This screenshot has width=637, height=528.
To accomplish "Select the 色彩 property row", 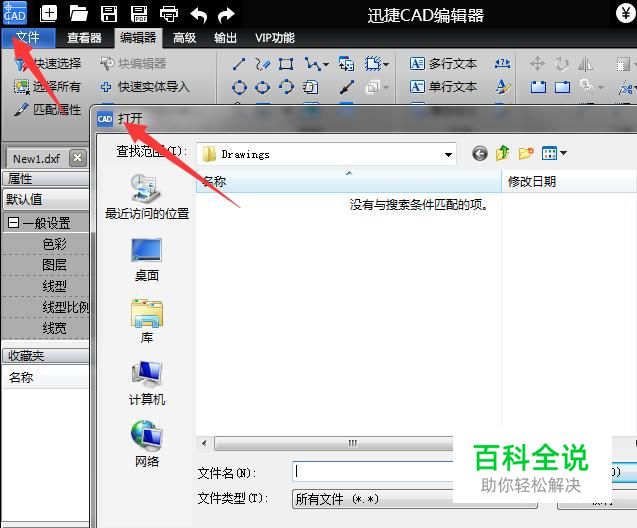I will point(45,244).
